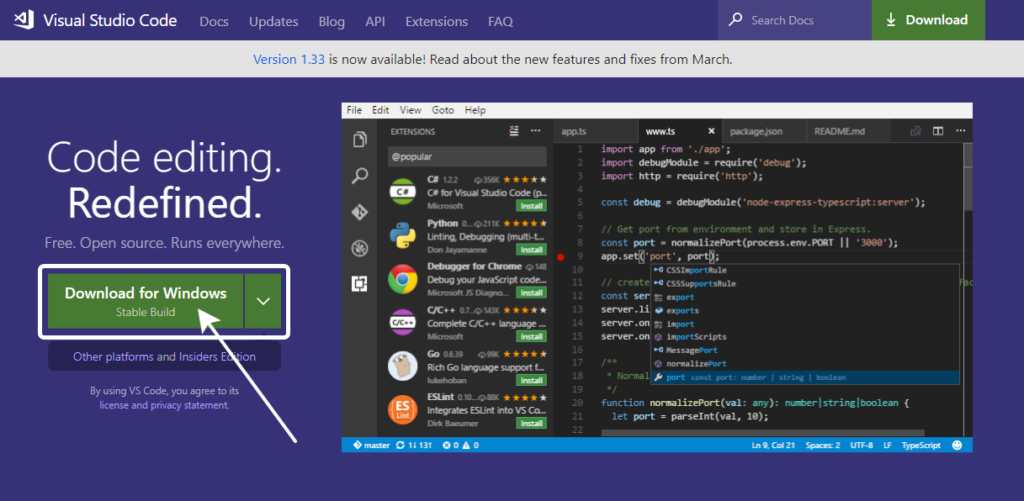This screenshot has height=501, width=1024.
Task: Click the master branch status bar item
Action: (371, 445)
